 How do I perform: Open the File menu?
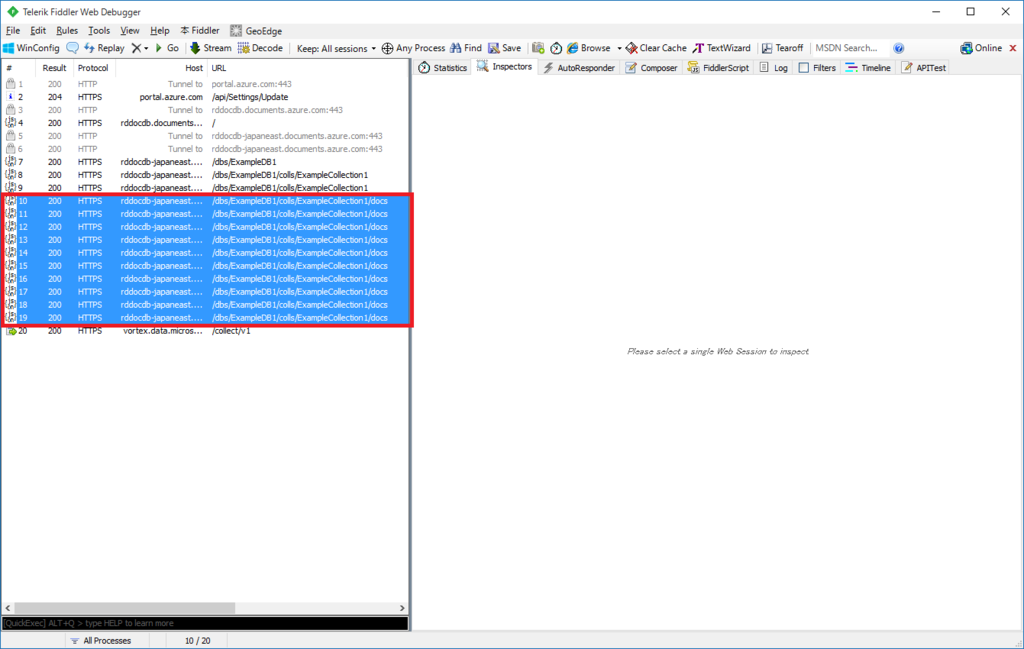coord(13,31)
